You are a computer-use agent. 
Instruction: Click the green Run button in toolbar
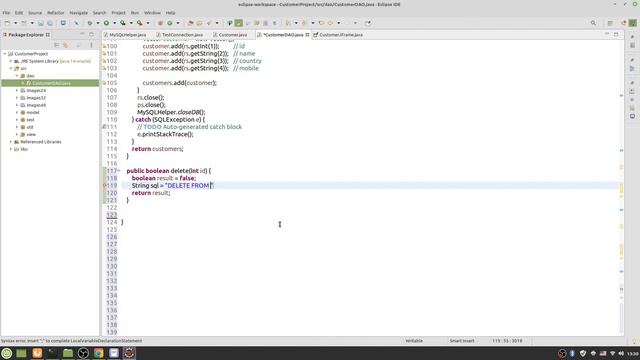click(106, 23)
